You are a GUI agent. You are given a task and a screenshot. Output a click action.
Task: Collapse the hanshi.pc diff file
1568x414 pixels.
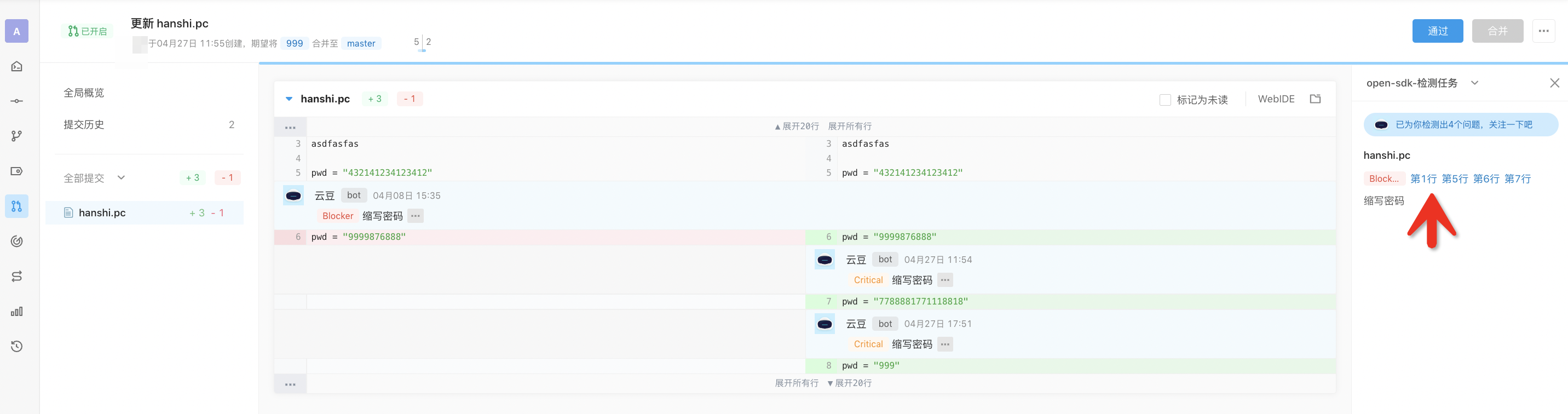point(289,99)
